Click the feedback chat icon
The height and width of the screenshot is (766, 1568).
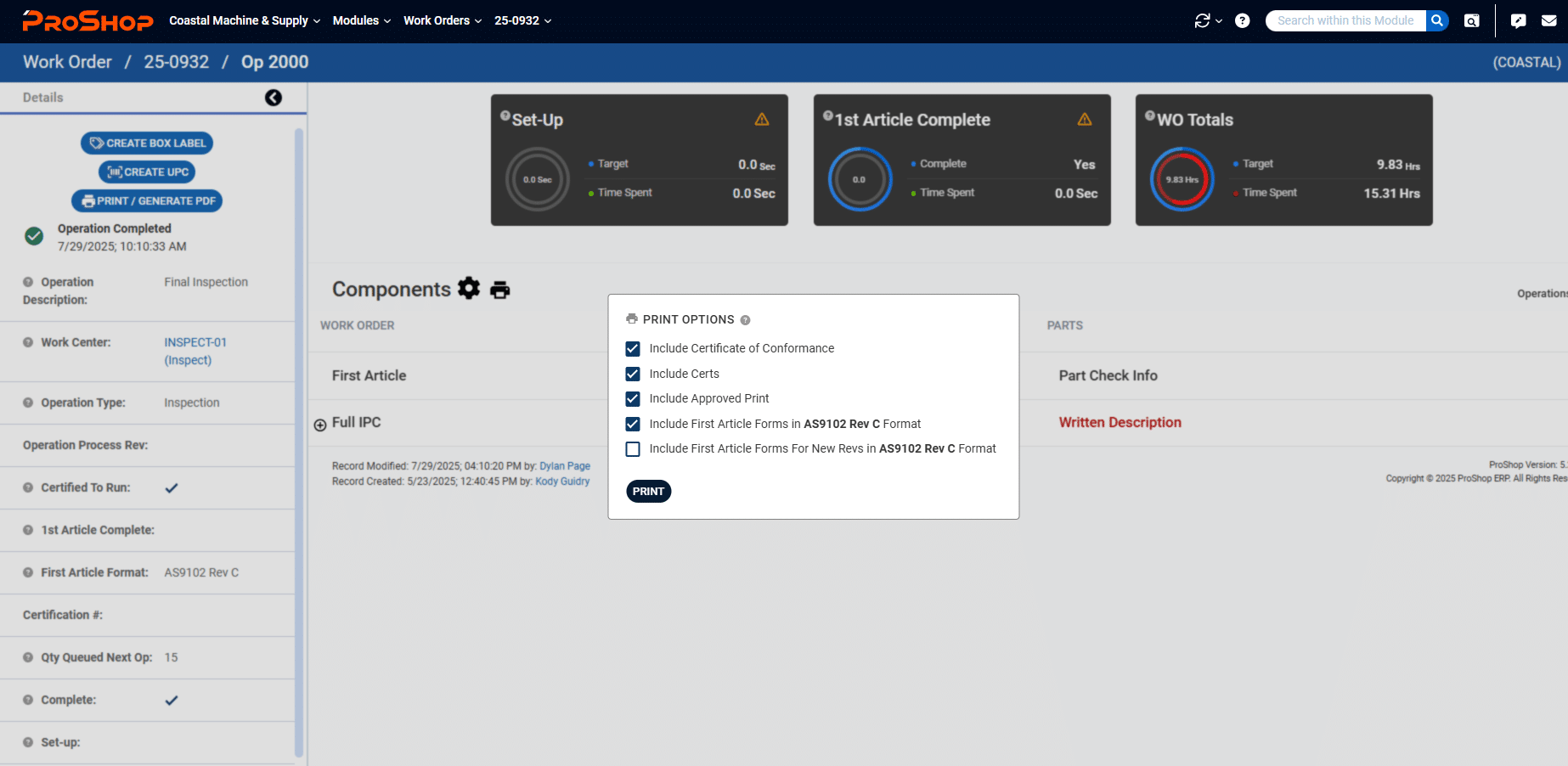click(x=1518, y=20)
